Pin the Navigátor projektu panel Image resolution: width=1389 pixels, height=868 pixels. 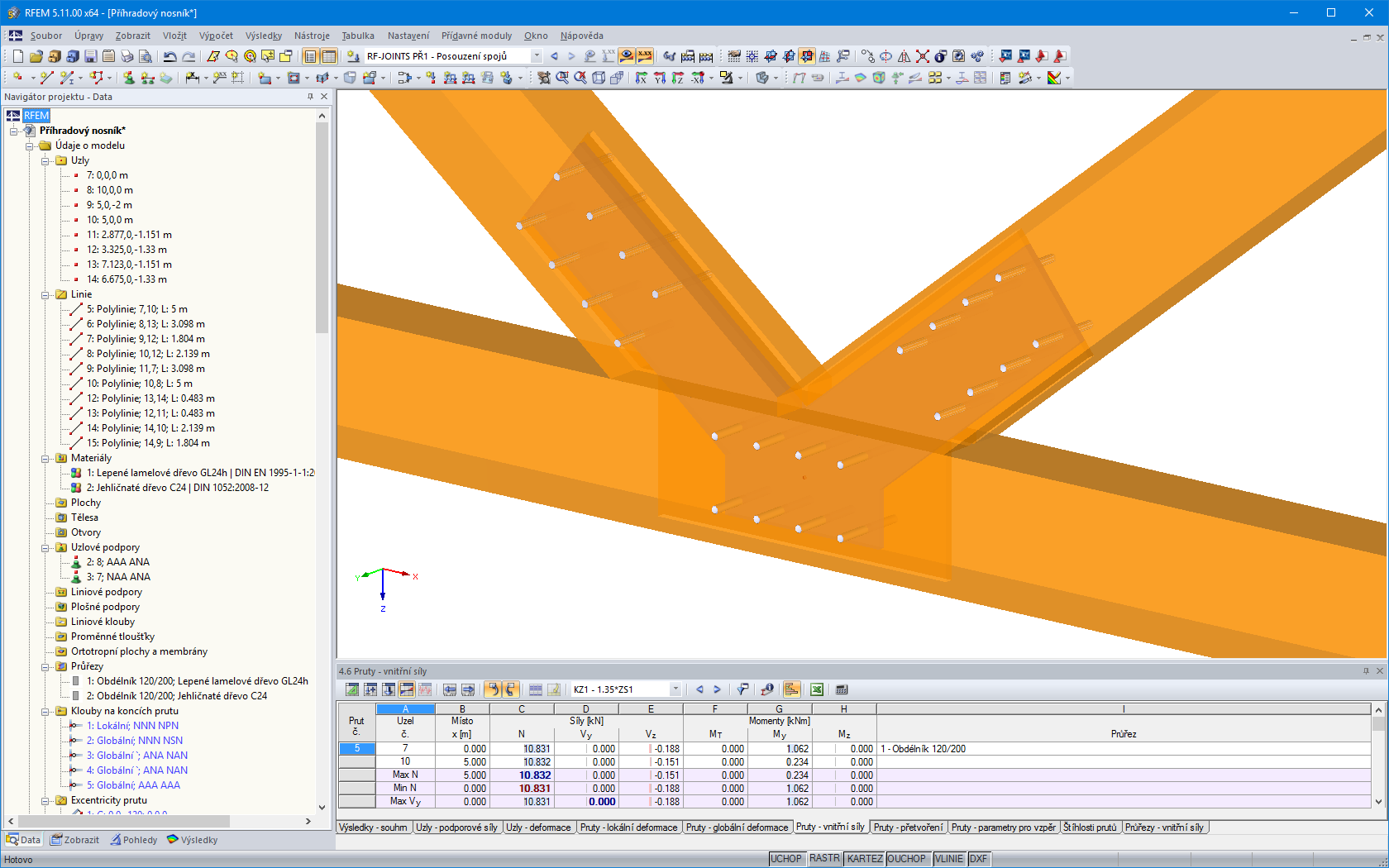[308, 97]
